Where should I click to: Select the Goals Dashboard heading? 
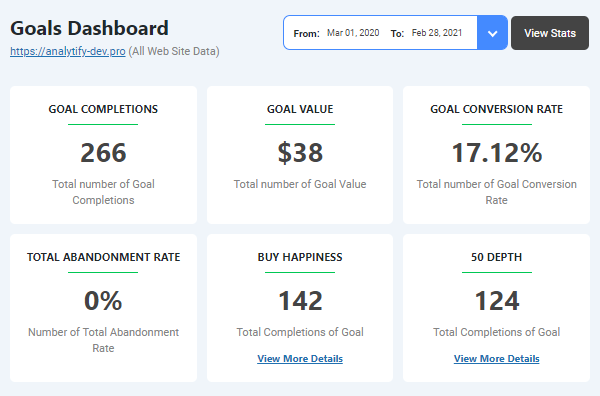(x=89, y=28)
